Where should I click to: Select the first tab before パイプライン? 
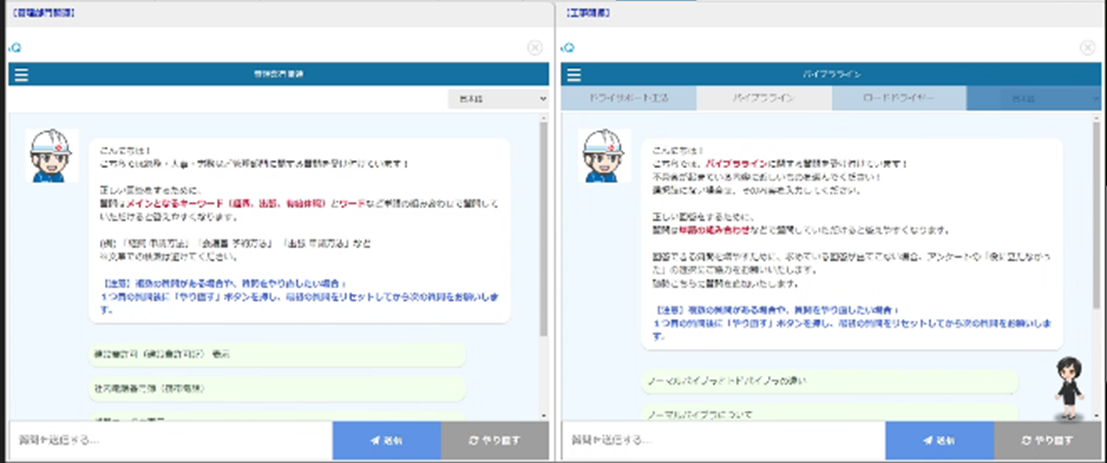(629, 99)
